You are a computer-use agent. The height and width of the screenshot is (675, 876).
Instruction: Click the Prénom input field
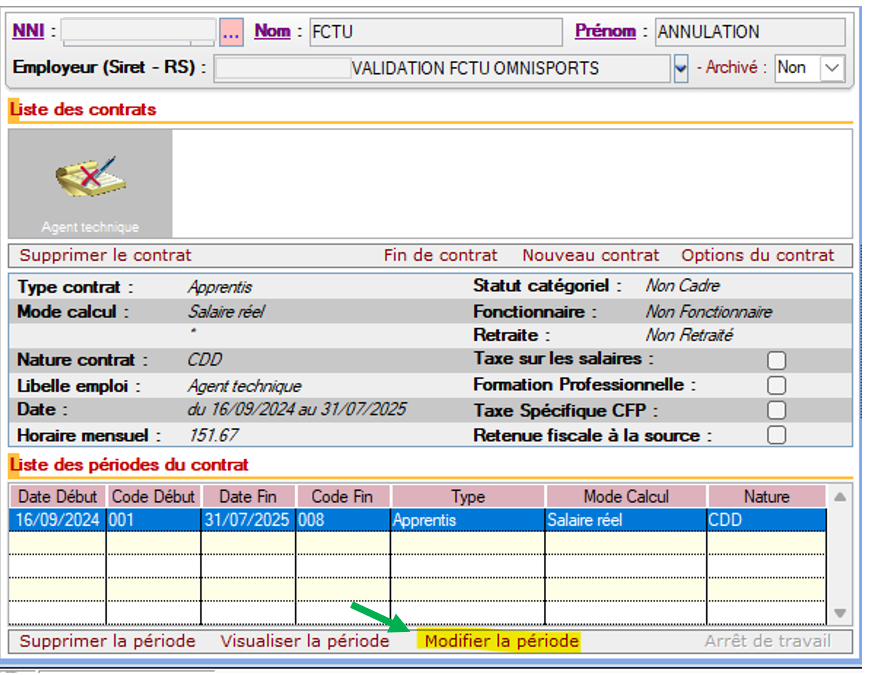(x=750, y=32)
